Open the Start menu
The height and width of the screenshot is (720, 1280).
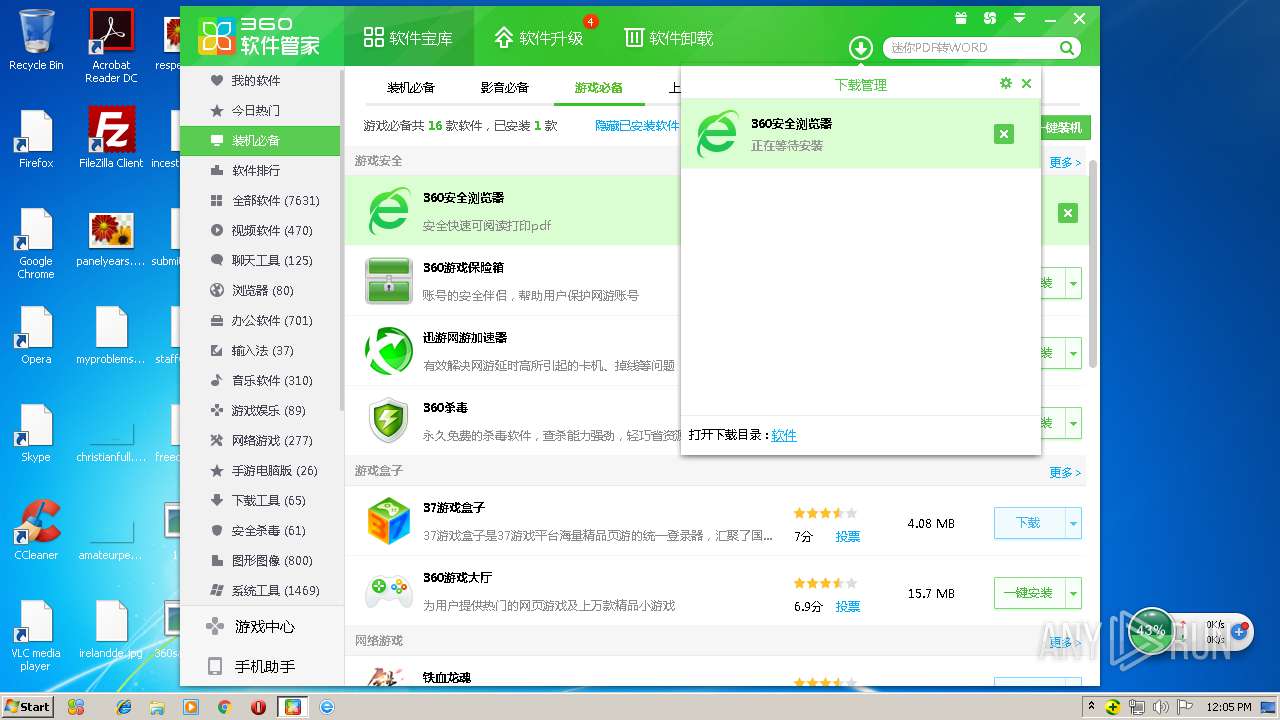(x=28, y=706)
